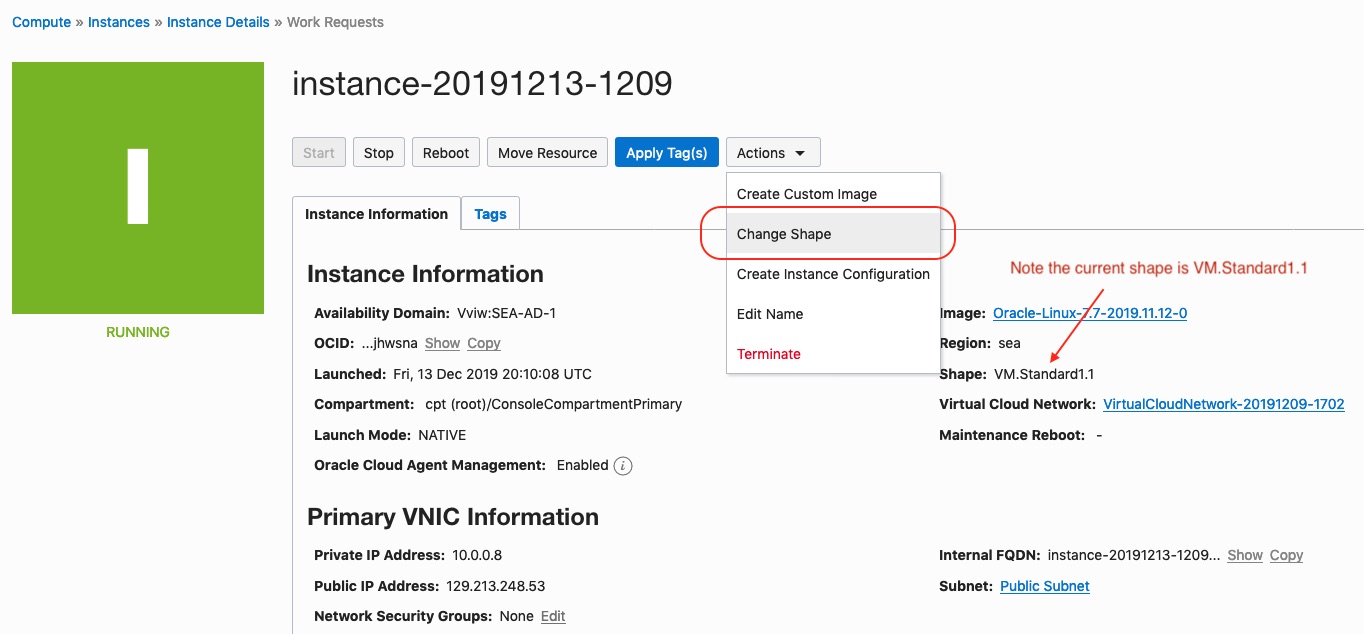Show the full OCID value
This screenshot has width=1364, height=634.
(442, 342)
